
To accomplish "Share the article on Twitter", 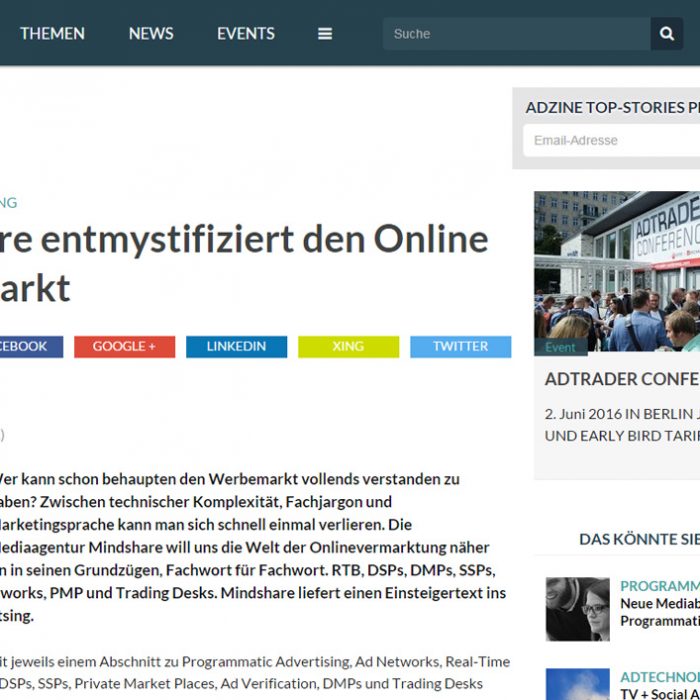I will click(460, 346).
